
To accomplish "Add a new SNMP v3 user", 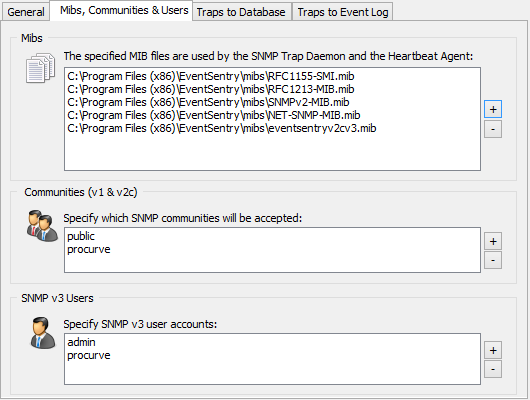I will [x=493, y=350].
